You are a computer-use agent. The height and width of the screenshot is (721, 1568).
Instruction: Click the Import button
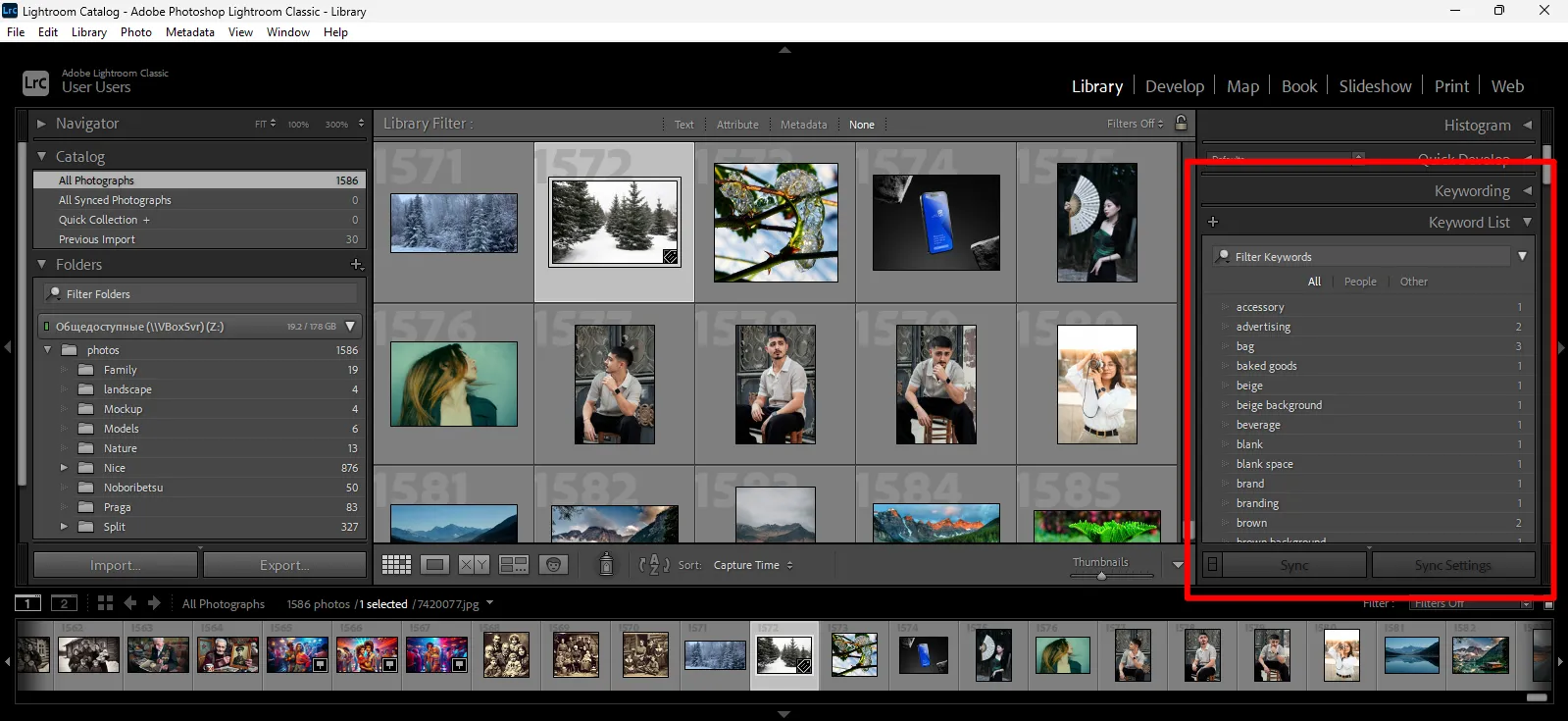116,565
